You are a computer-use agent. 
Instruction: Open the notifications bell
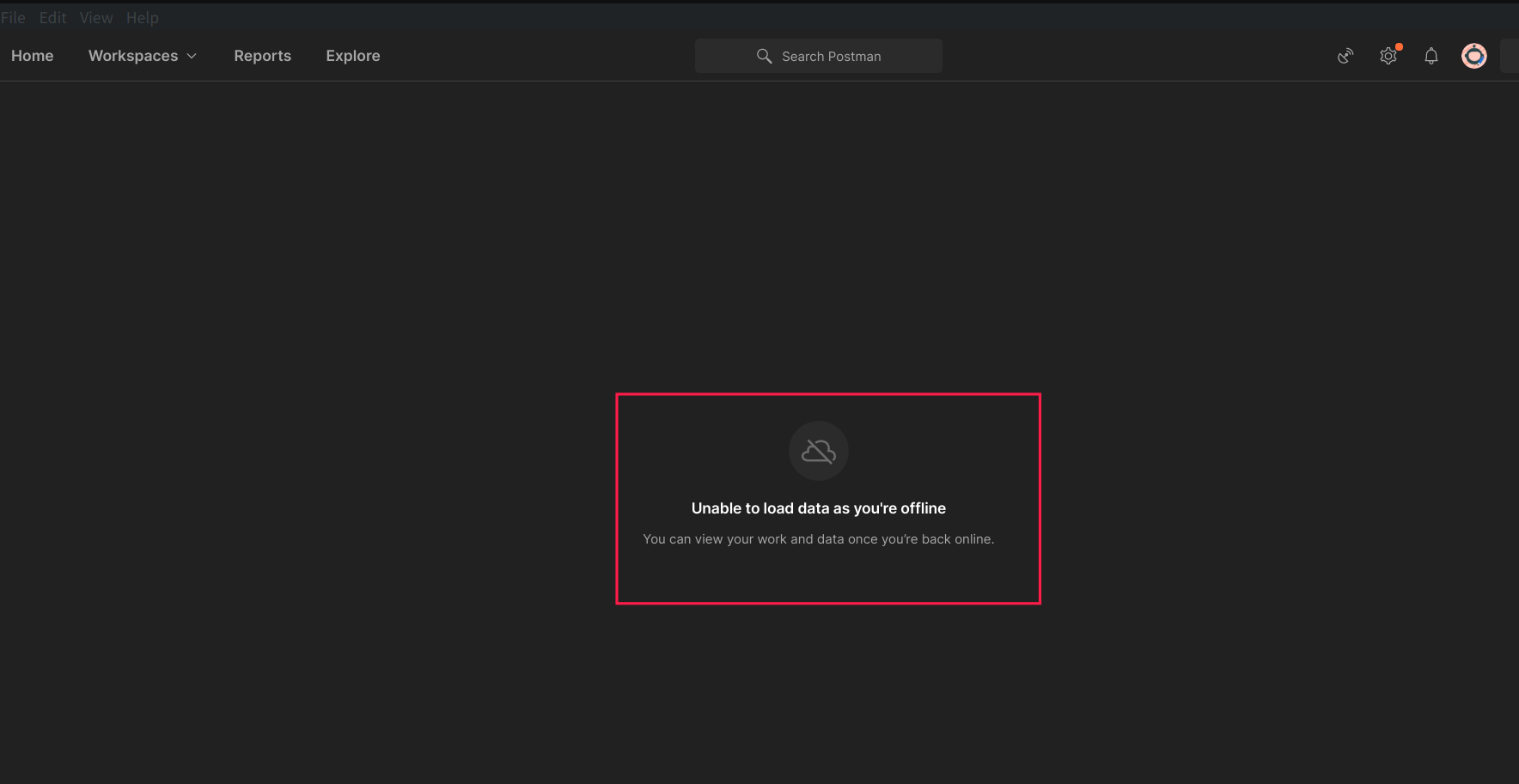(x=1431, y=56)
